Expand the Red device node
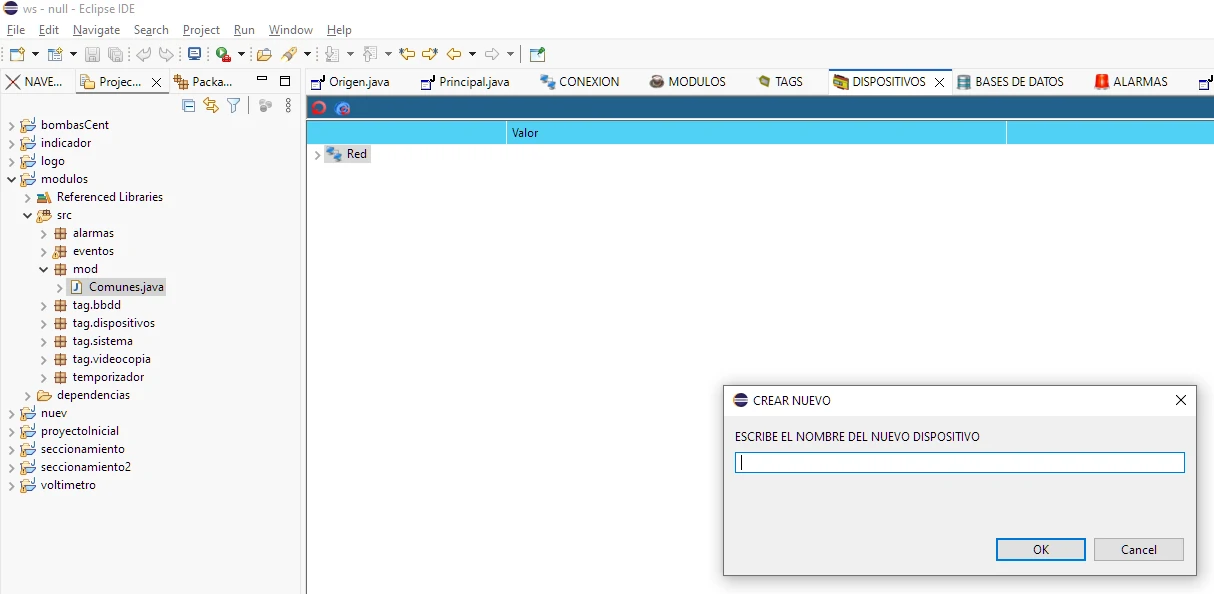Viewport: 1214px width, 594px height. pyautogui.click(x=317, y=154)
